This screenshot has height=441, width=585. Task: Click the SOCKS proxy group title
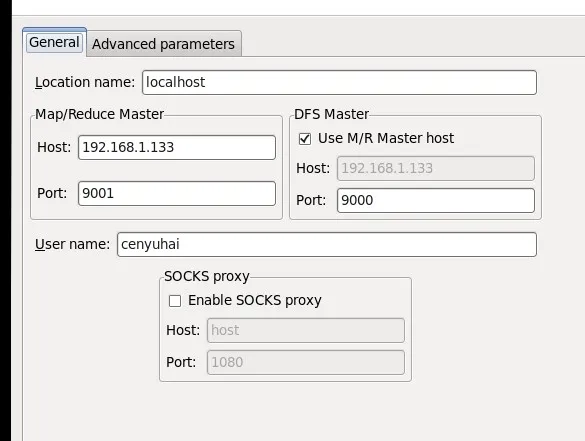(x=207, y=276)
